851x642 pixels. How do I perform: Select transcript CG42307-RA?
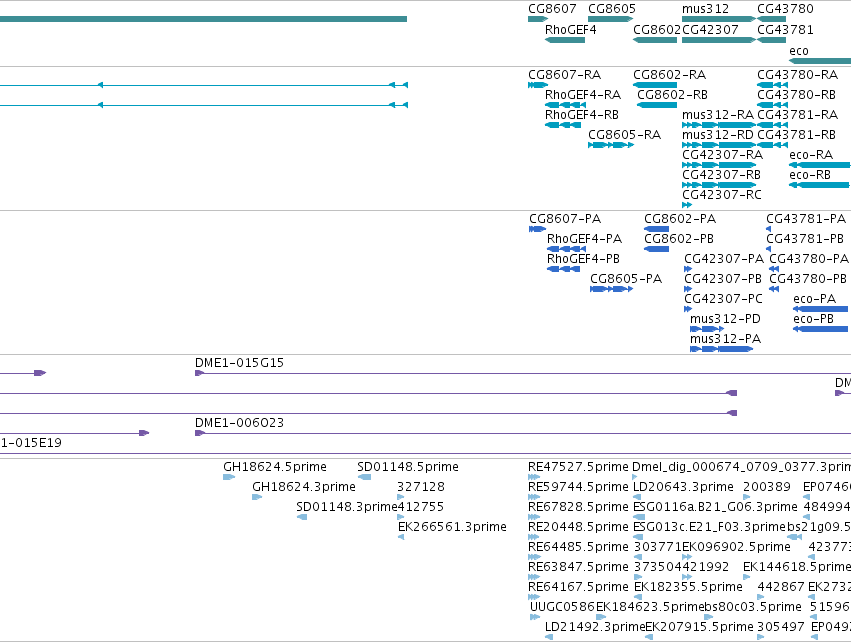723,155
